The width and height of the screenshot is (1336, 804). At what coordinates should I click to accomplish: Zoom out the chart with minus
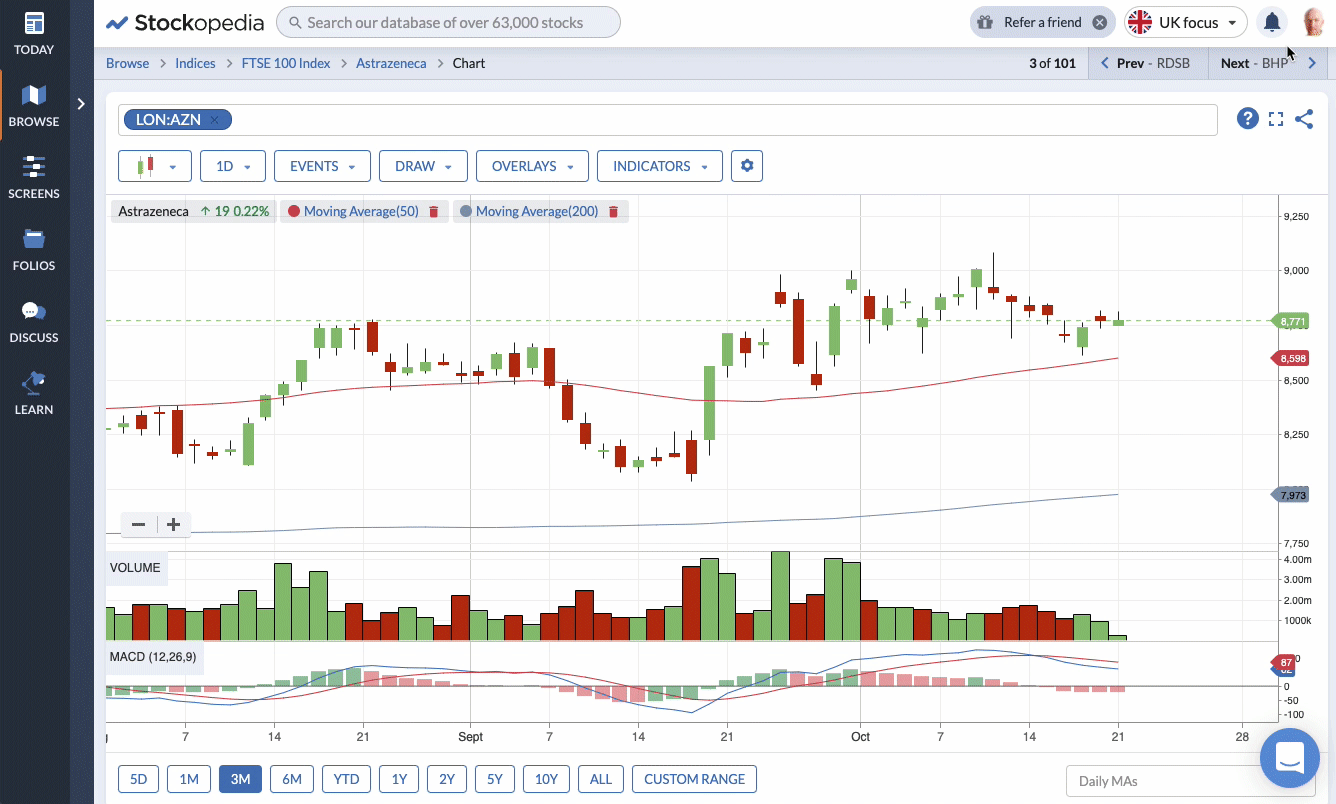[x=138, y=524]
